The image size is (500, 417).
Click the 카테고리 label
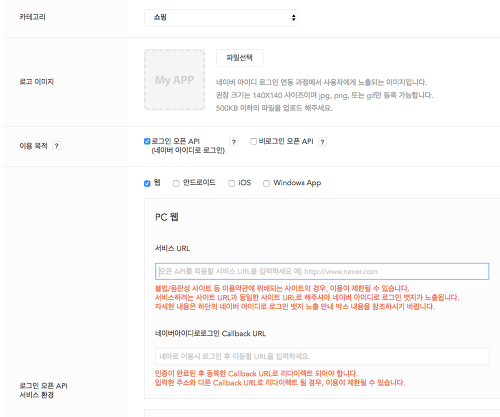(32, 17)
